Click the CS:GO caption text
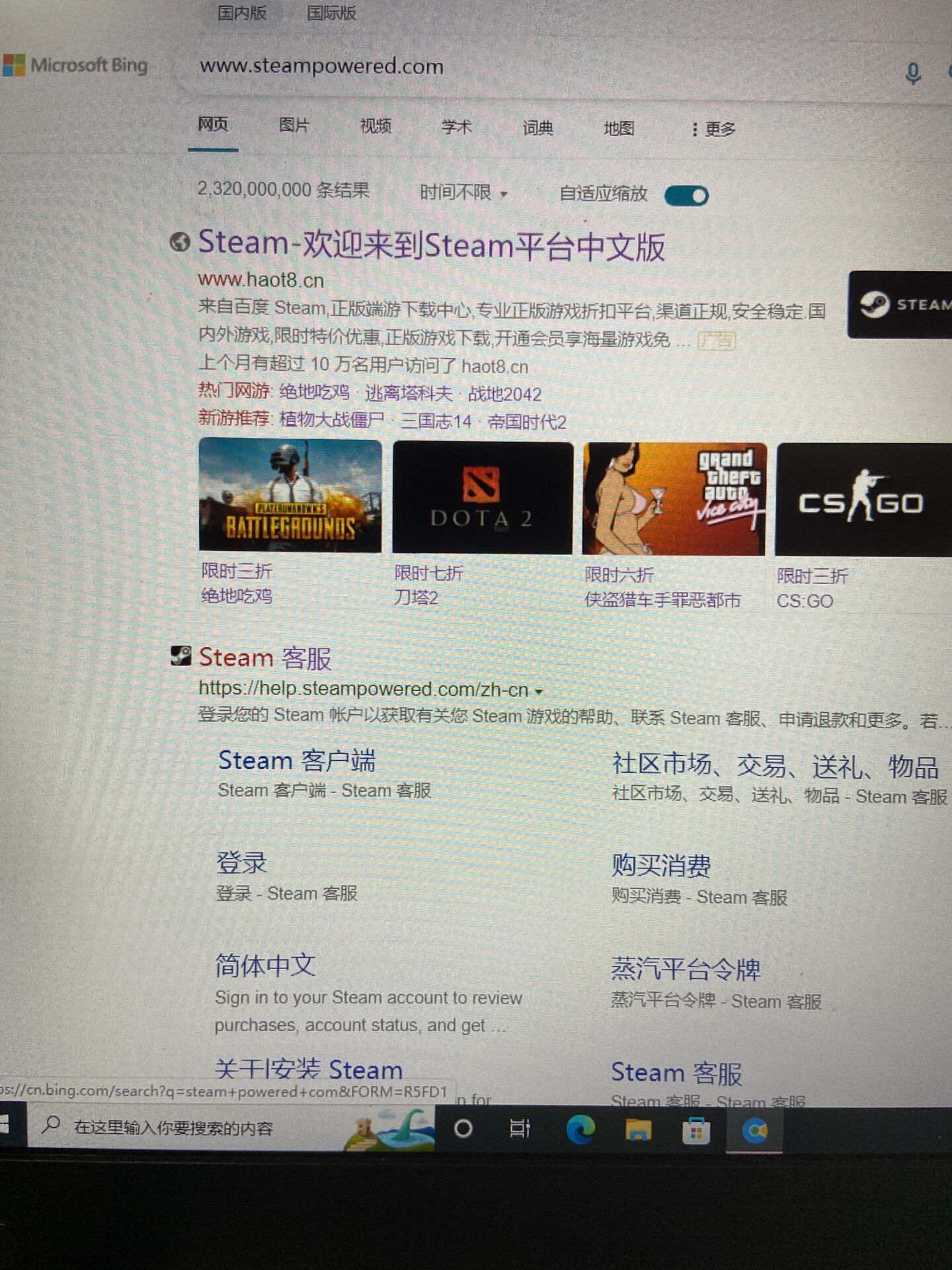The width and height of the screenshot is (952, 1270). coord(805,601)
